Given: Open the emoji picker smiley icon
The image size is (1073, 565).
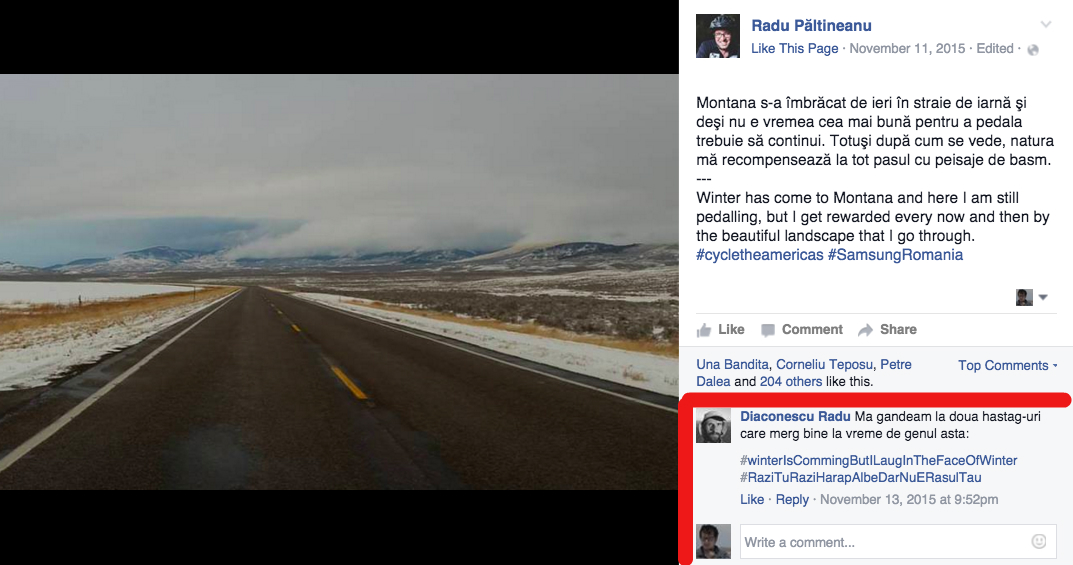Looking at the screenshot, I should click(x=1039, y=542).
